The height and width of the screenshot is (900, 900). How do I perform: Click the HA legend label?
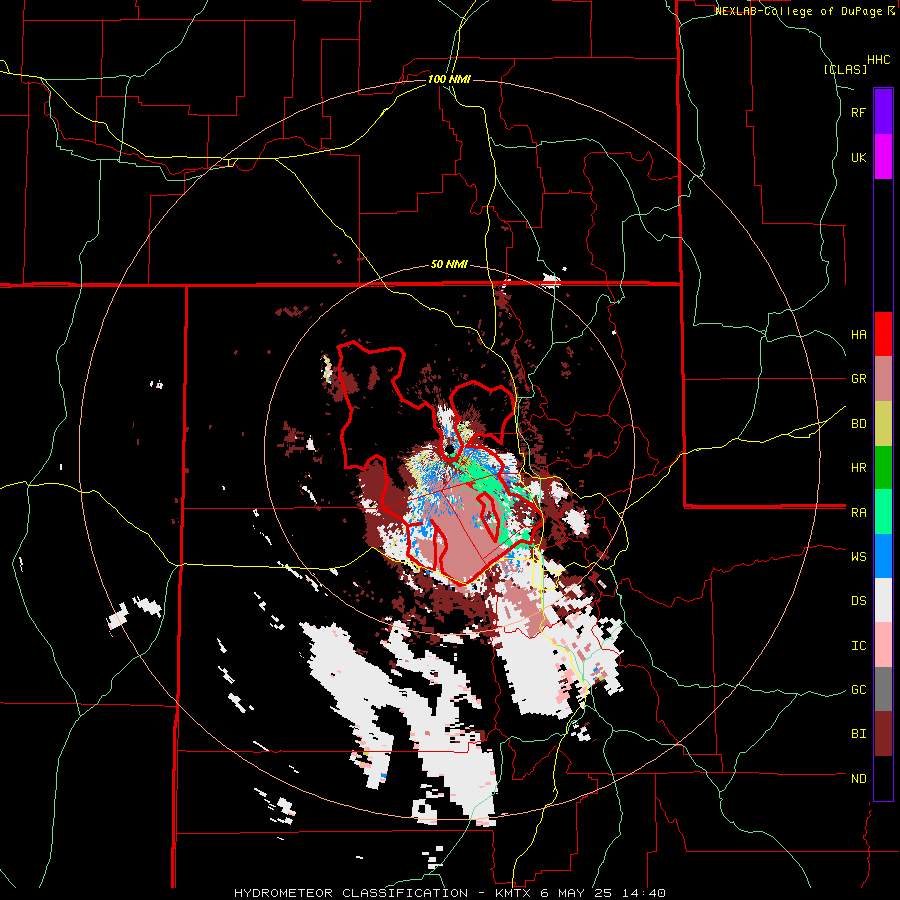(x=858, y=335)
